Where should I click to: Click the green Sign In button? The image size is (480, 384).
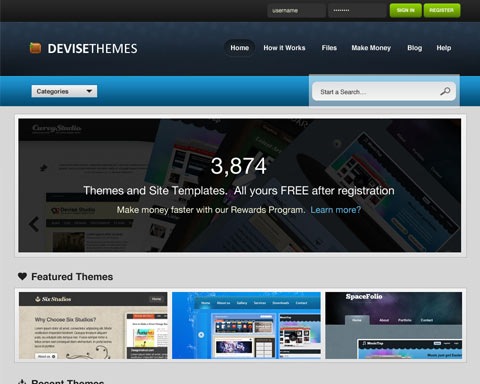coord(406,10)
